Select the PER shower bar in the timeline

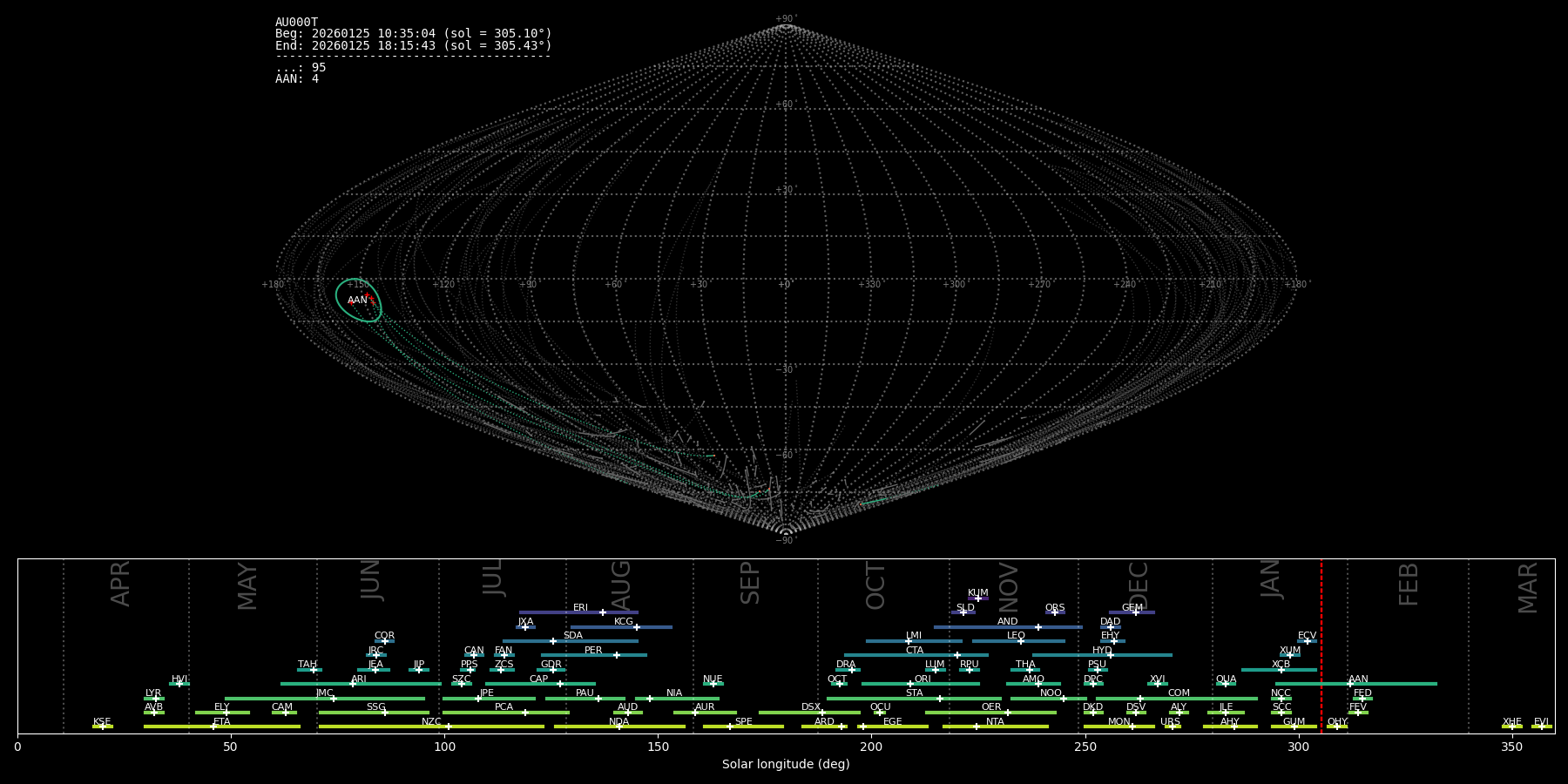[593, 655]
